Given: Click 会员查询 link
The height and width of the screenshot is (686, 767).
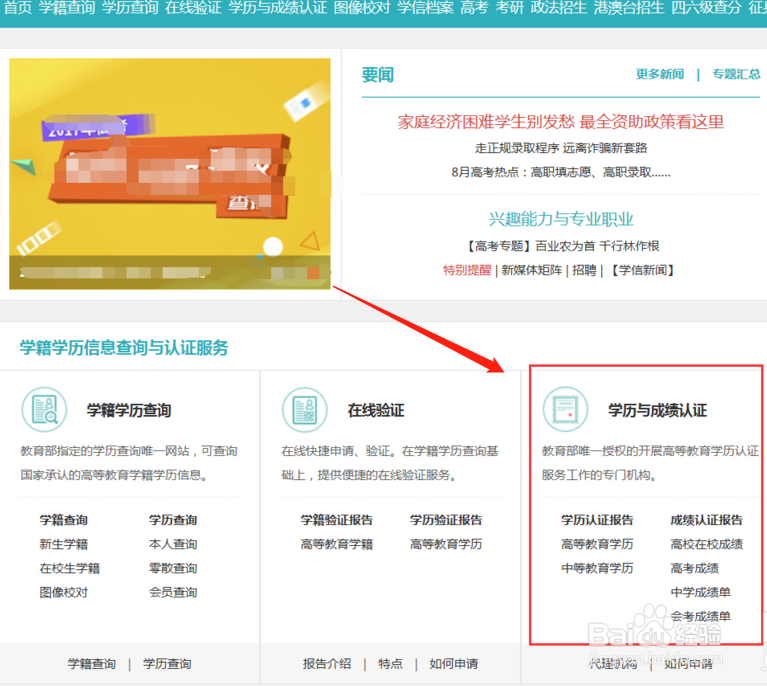Looking at the screenshot, I should 173,592.
